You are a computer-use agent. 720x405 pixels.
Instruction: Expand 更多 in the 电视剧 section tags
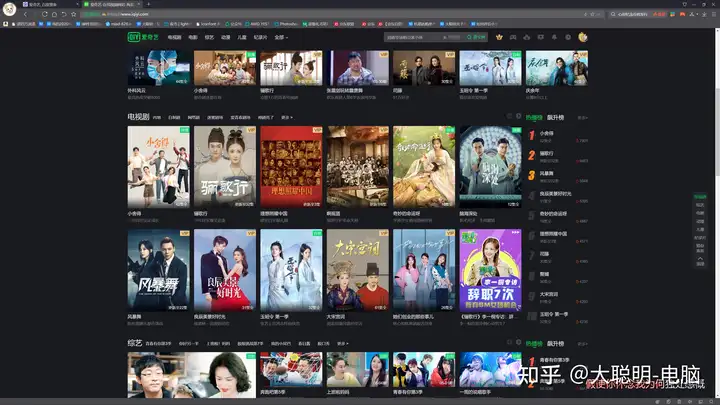287,118
